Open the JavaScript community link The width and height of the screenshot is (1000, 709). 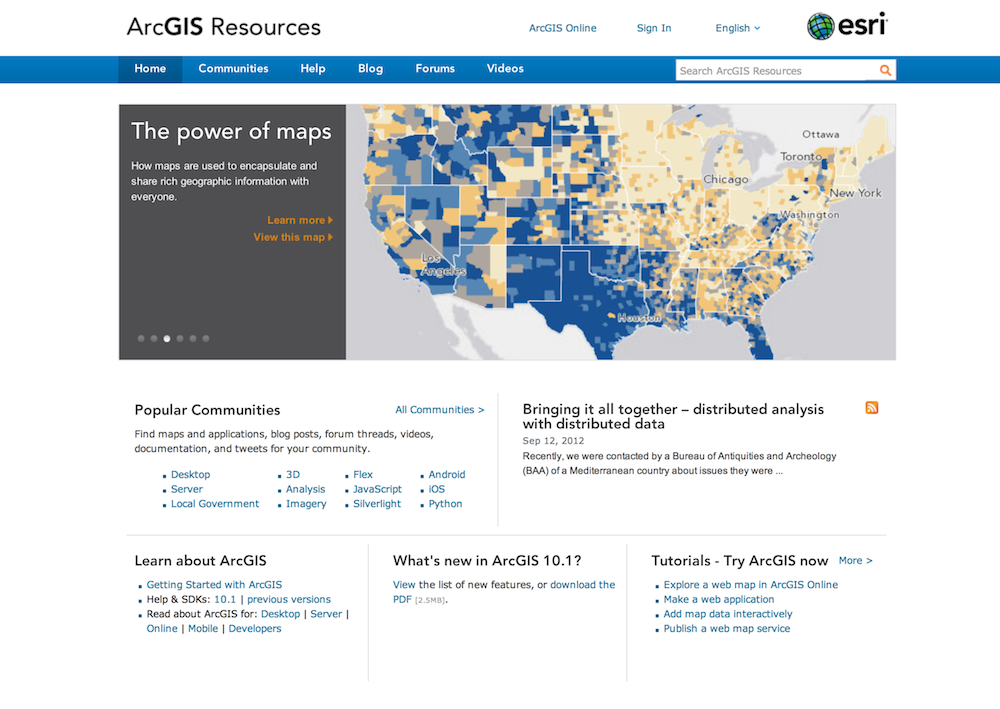tap(377, 490)
